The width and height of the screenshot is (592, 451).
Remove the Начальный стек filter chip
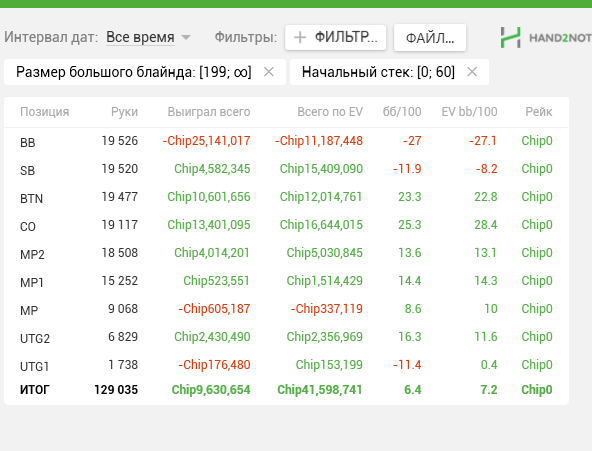472,72
